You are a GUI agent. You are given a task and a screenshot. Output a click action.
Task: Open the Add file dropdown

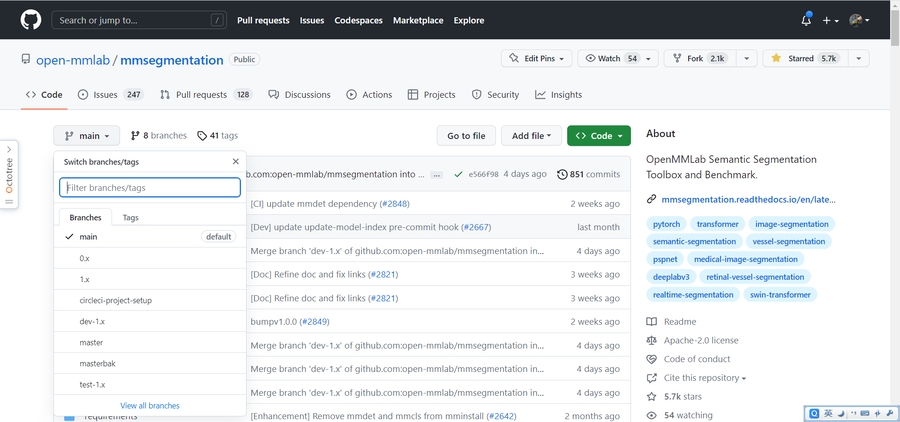point(531,136)
